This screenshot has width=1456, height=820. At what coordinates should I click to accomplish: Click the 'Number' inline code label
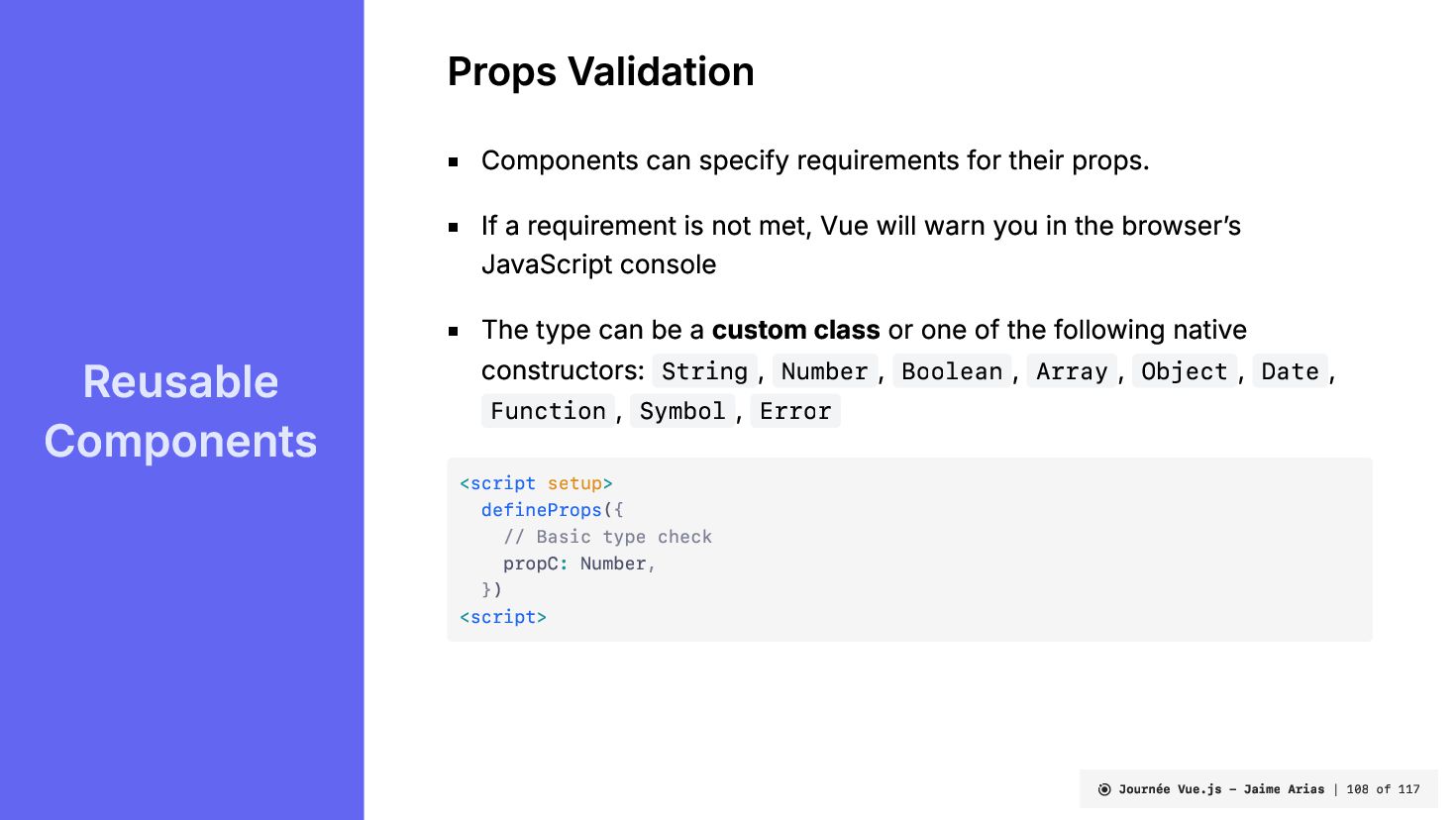point(824,371)
